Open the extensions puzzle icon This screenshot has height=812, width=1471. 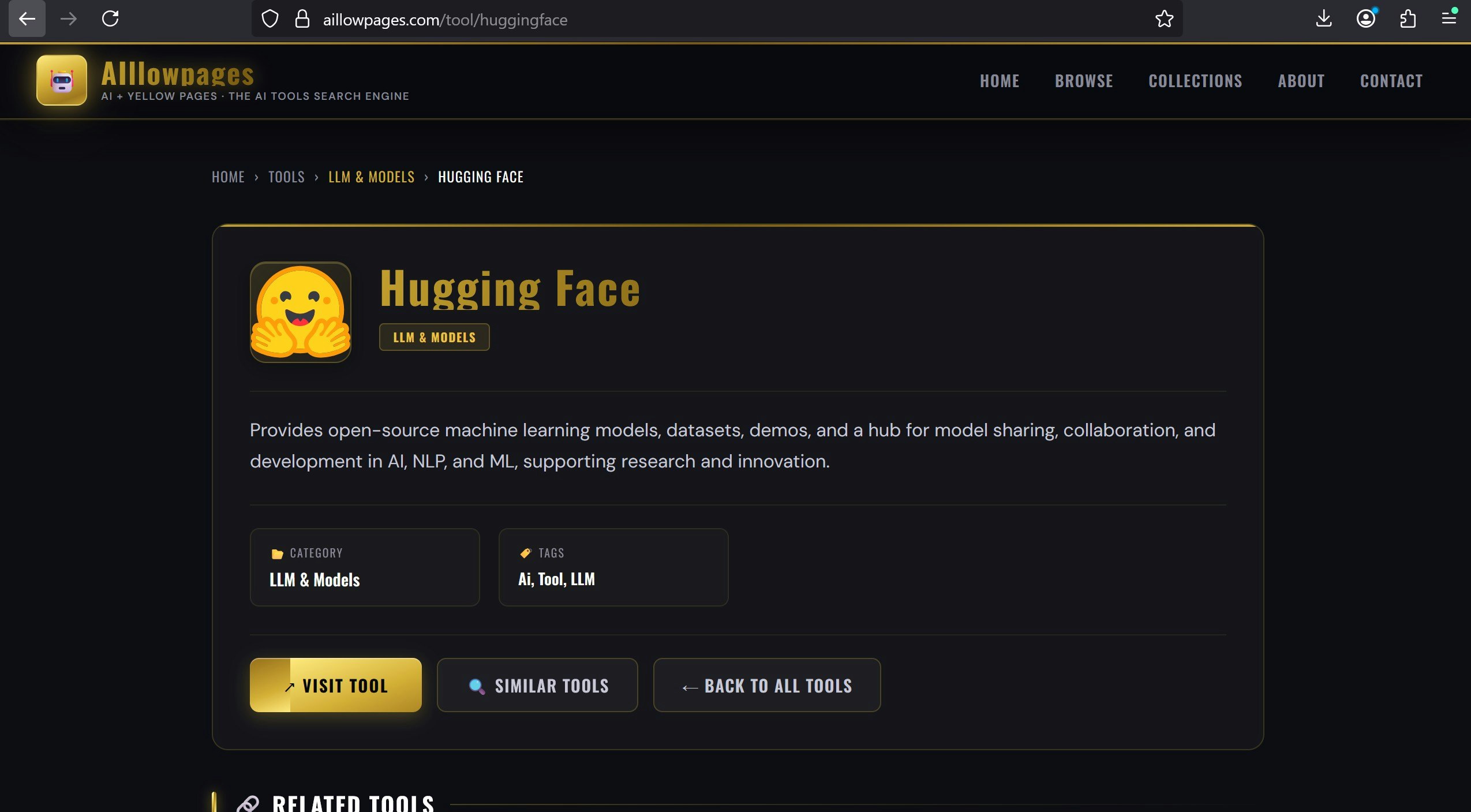tap(1408, 19)
